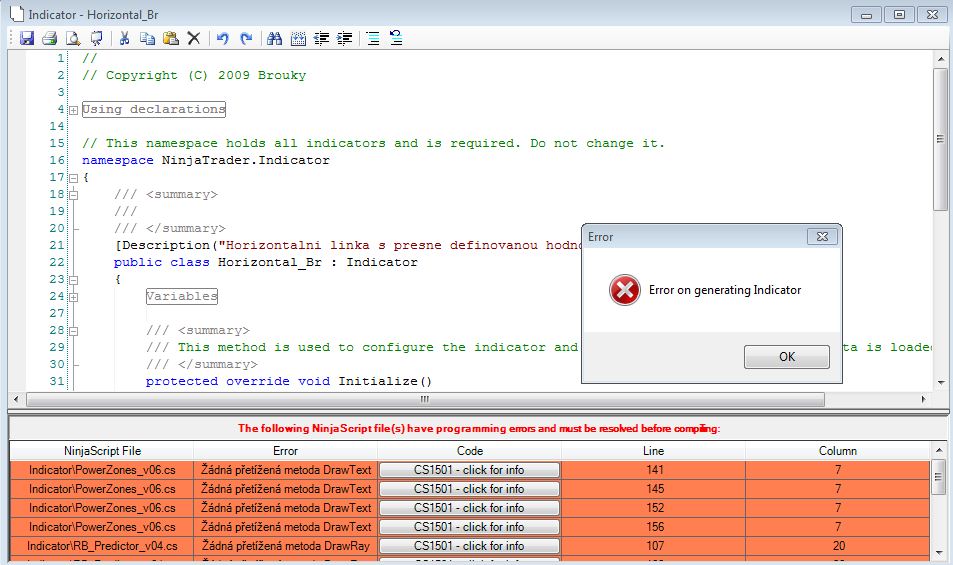Click CS1501 info button for line 141
The image size is (953, 565).
[x=469, y=470]
